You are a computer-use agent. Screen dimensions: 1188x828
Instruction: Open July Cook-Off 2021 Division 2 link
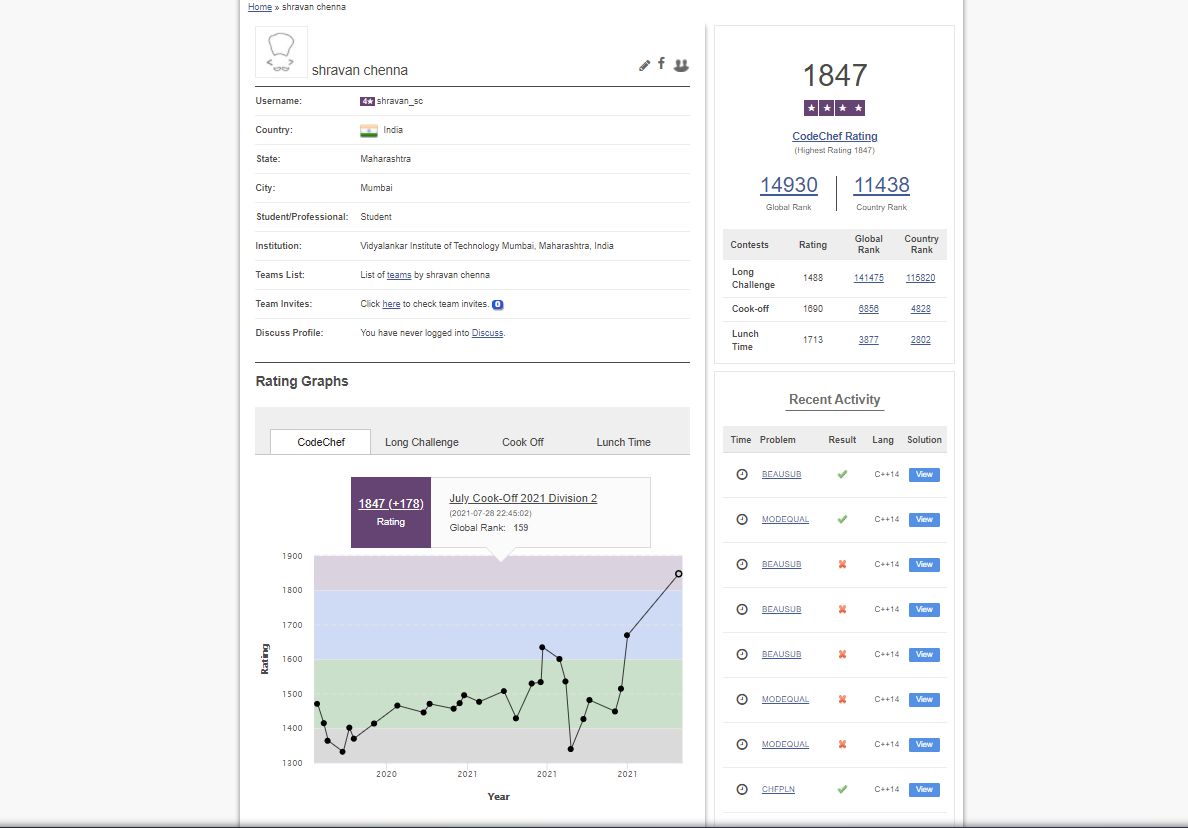[x=523, y=498]
